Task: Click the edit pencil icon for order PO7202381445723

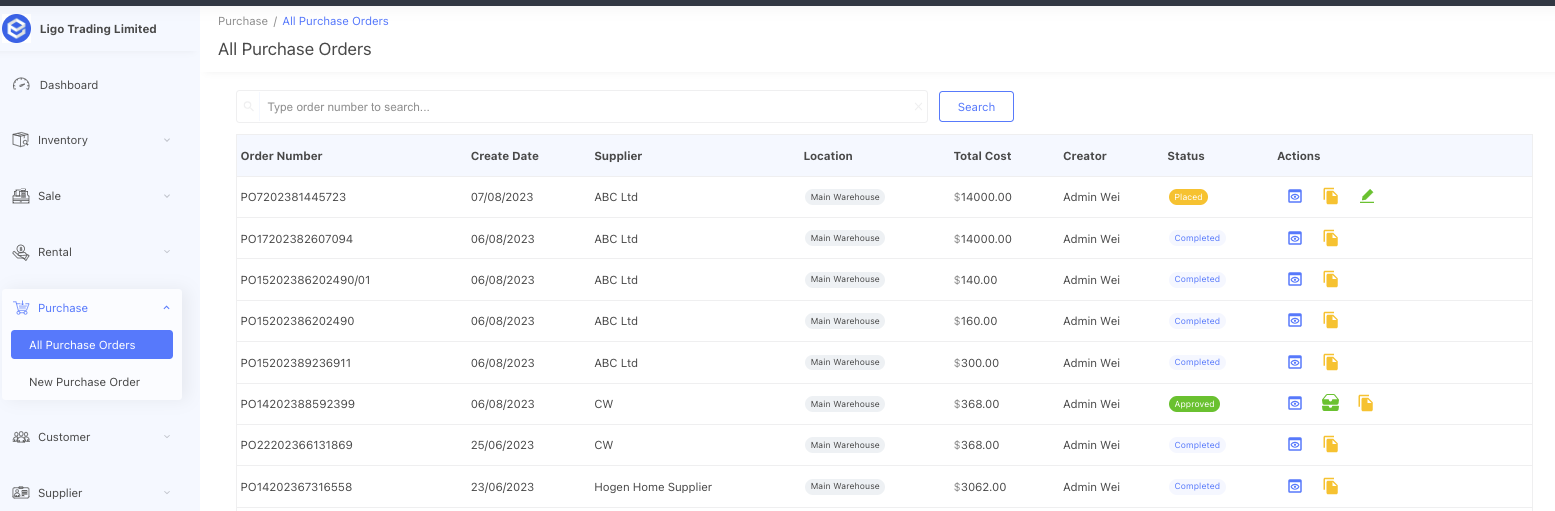Action: [1367, 197]
